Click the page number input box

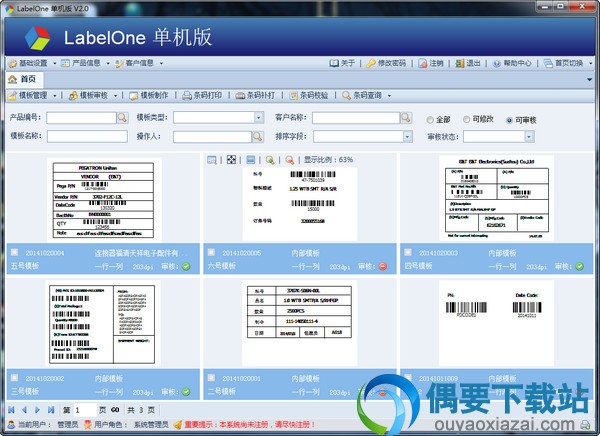point(85,410)
